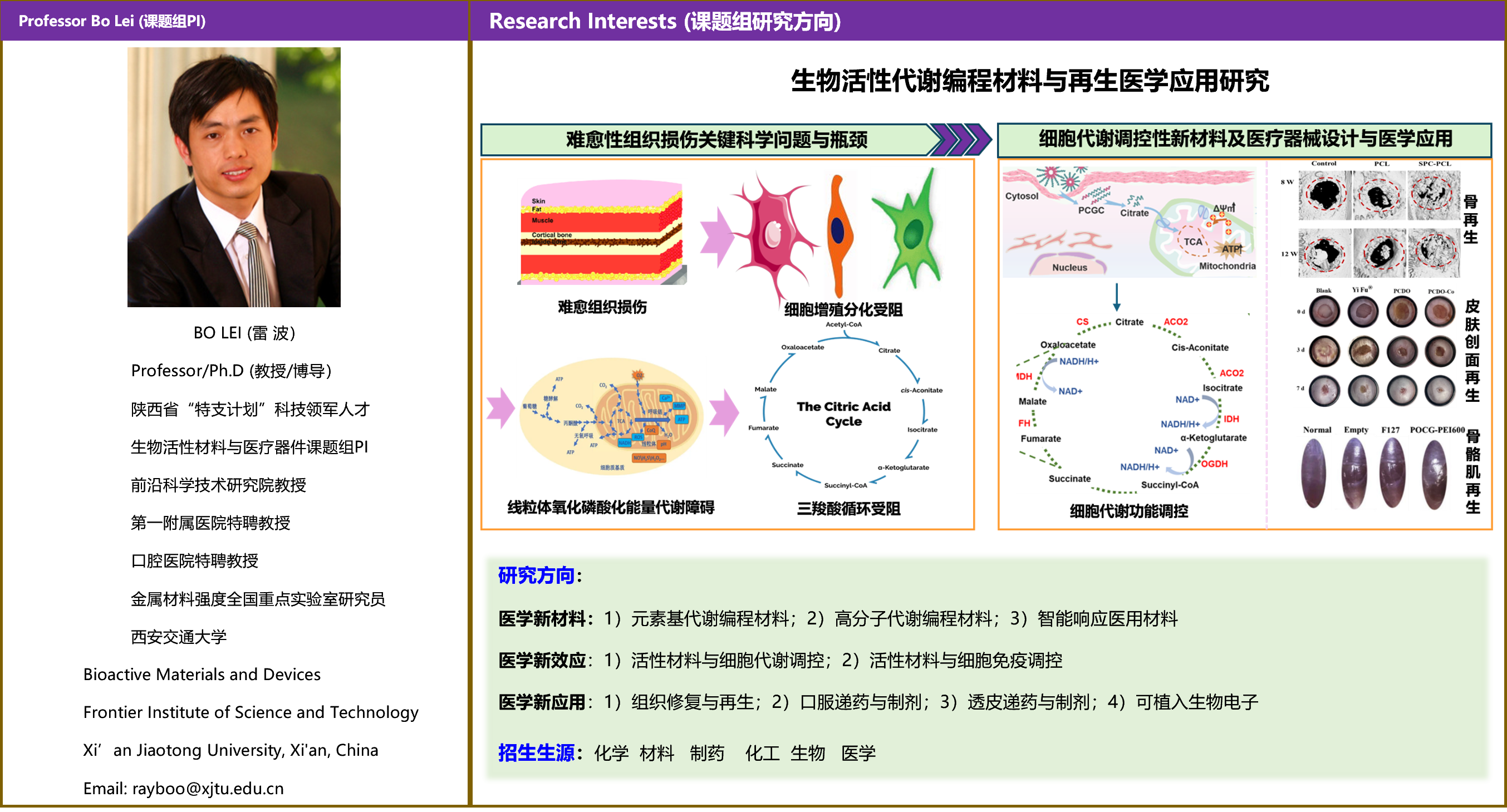This screenshot has height=812, width=1507.
Task: Click the green banner 细胞代谢调控性新材料及医疗器械设计与医学应用
Action: point(1245,139)
